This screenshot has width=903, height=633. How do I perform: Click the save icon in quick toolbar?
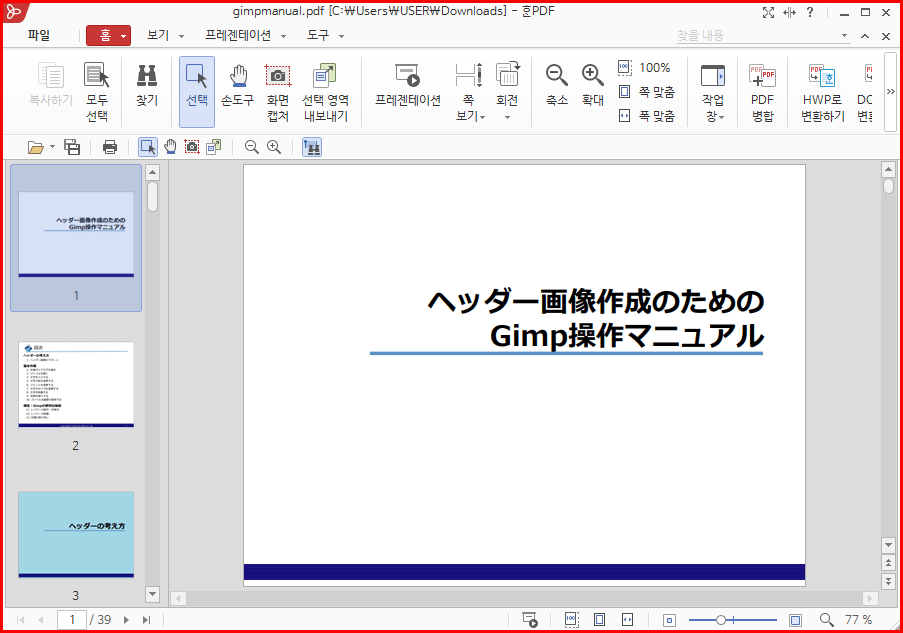click(x=72, y=147)
